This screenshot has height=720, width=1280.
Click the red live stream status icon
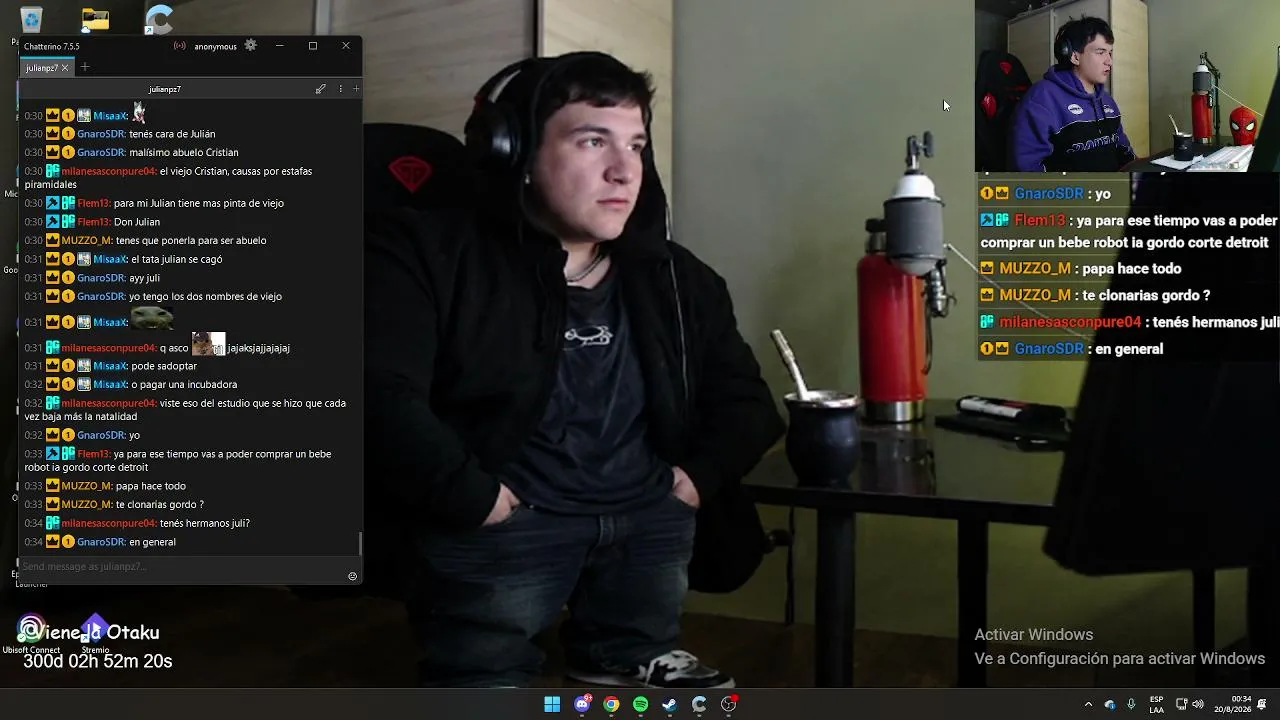click(x=180, y=46)
